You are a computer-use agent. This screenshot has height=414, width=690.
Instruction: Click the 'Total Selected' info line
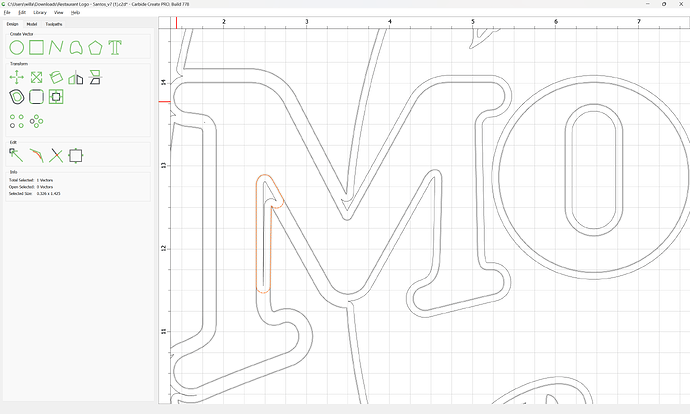click(x=31, y=180)
